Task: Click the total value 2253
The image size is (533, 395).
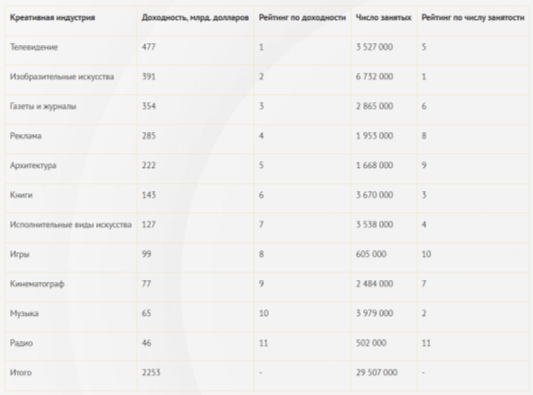Action: [151, 373]
